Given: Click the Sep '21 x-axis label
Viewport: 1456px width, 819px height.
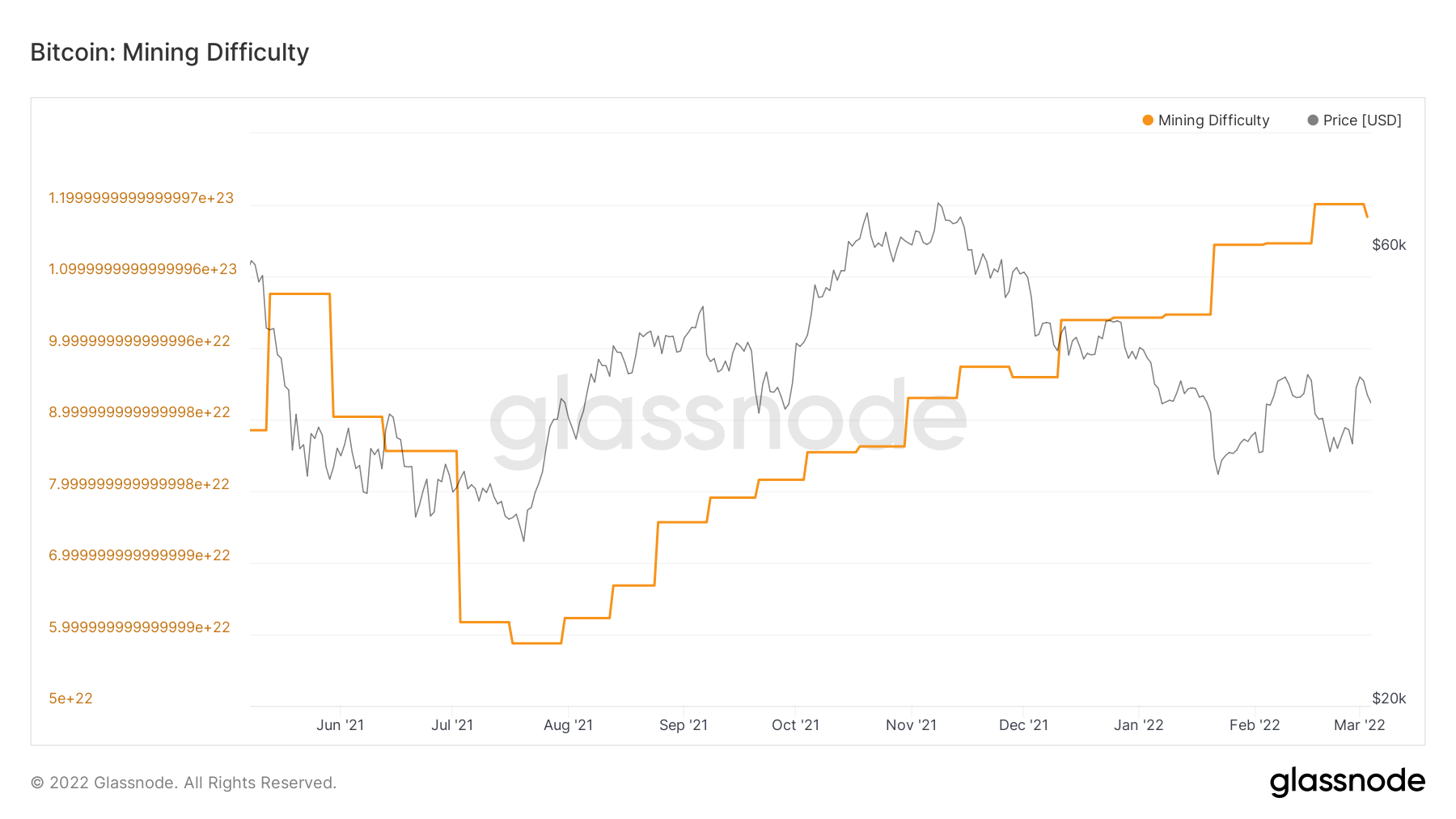Looking at the screenshot, I should 684,725.
